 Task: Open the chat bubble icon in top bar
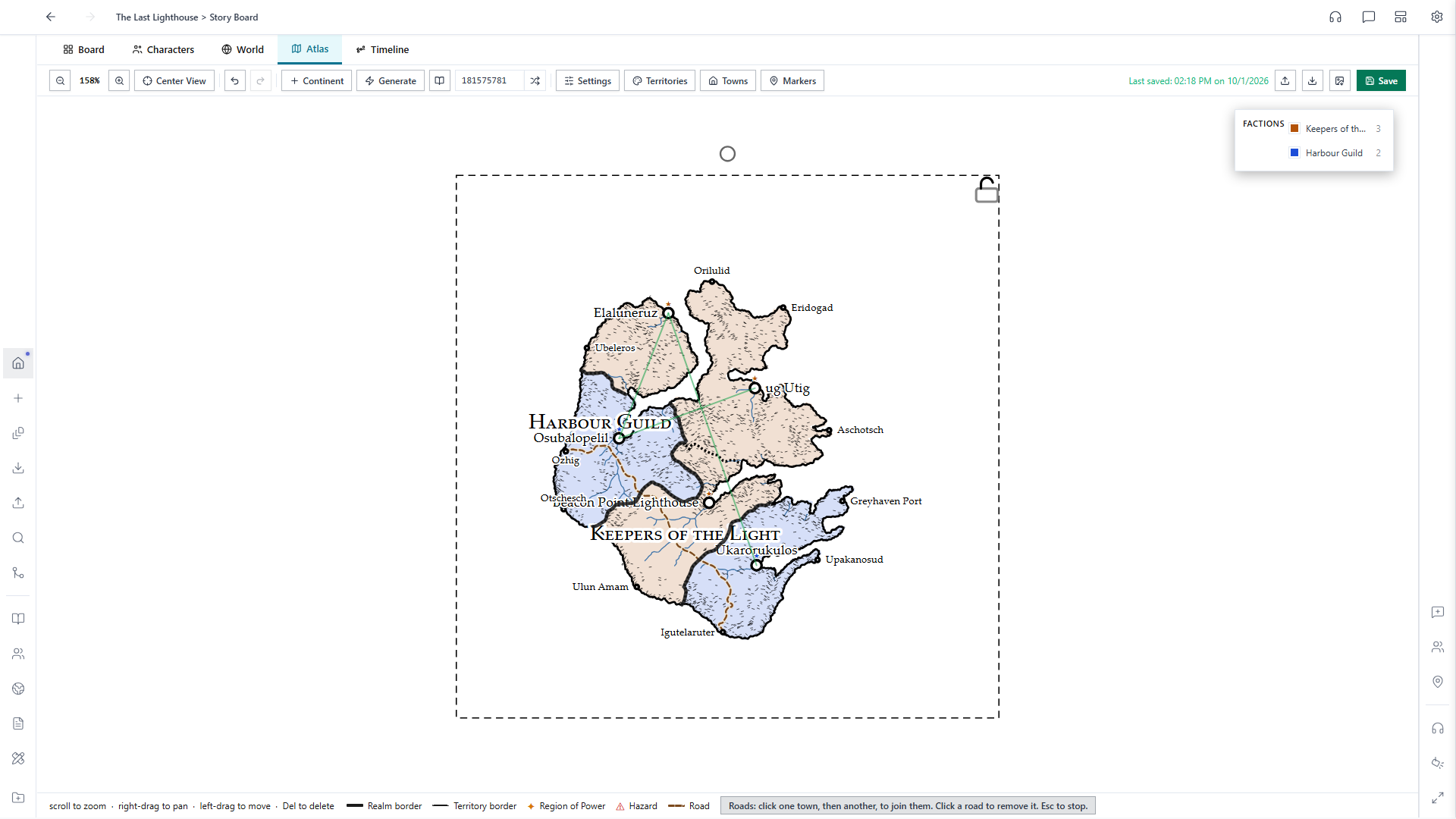click(1369, 17)
